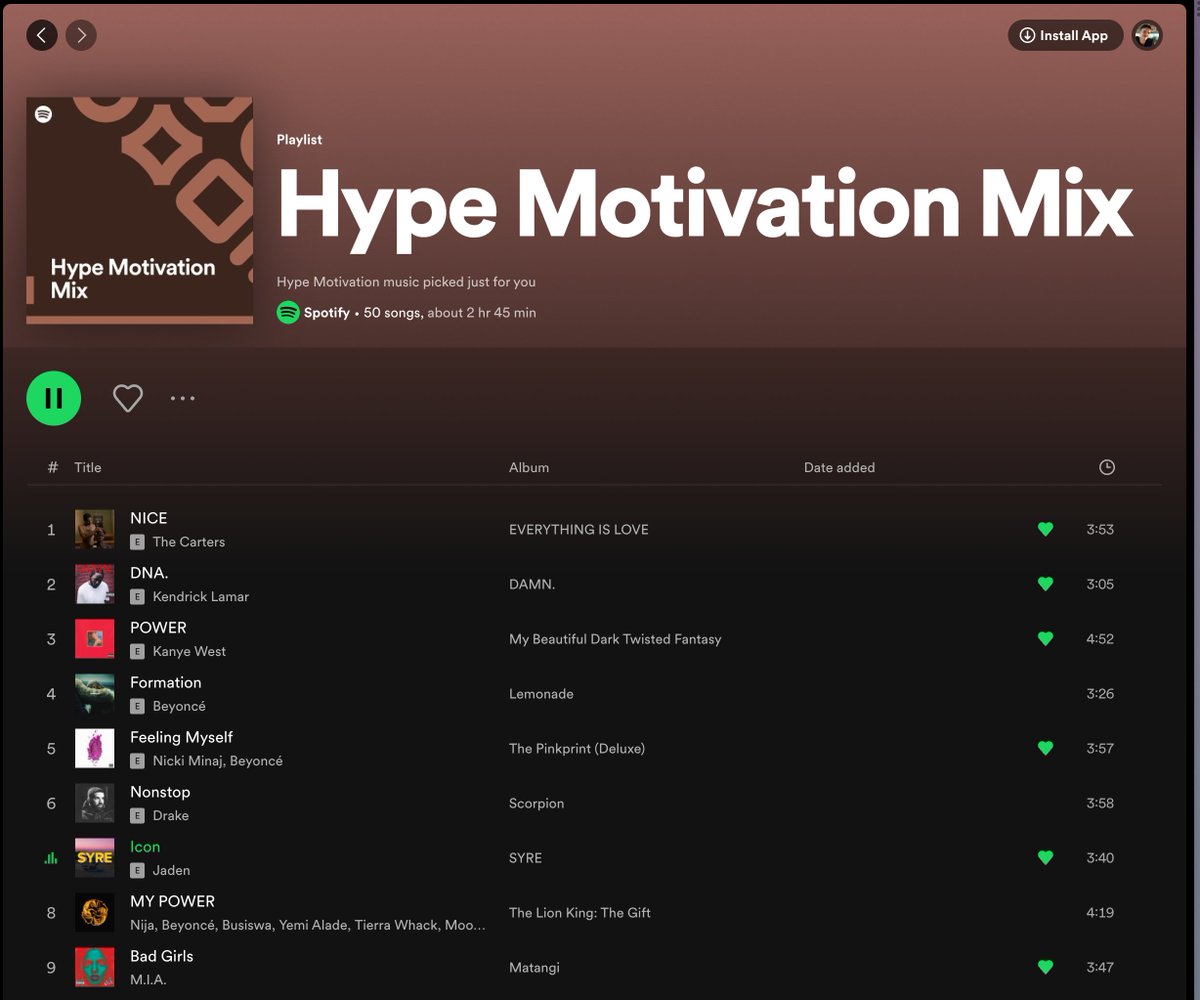Select the song title MY POWER
This screenshot has width=1200, height=1000.
click(x=172, y=901)
